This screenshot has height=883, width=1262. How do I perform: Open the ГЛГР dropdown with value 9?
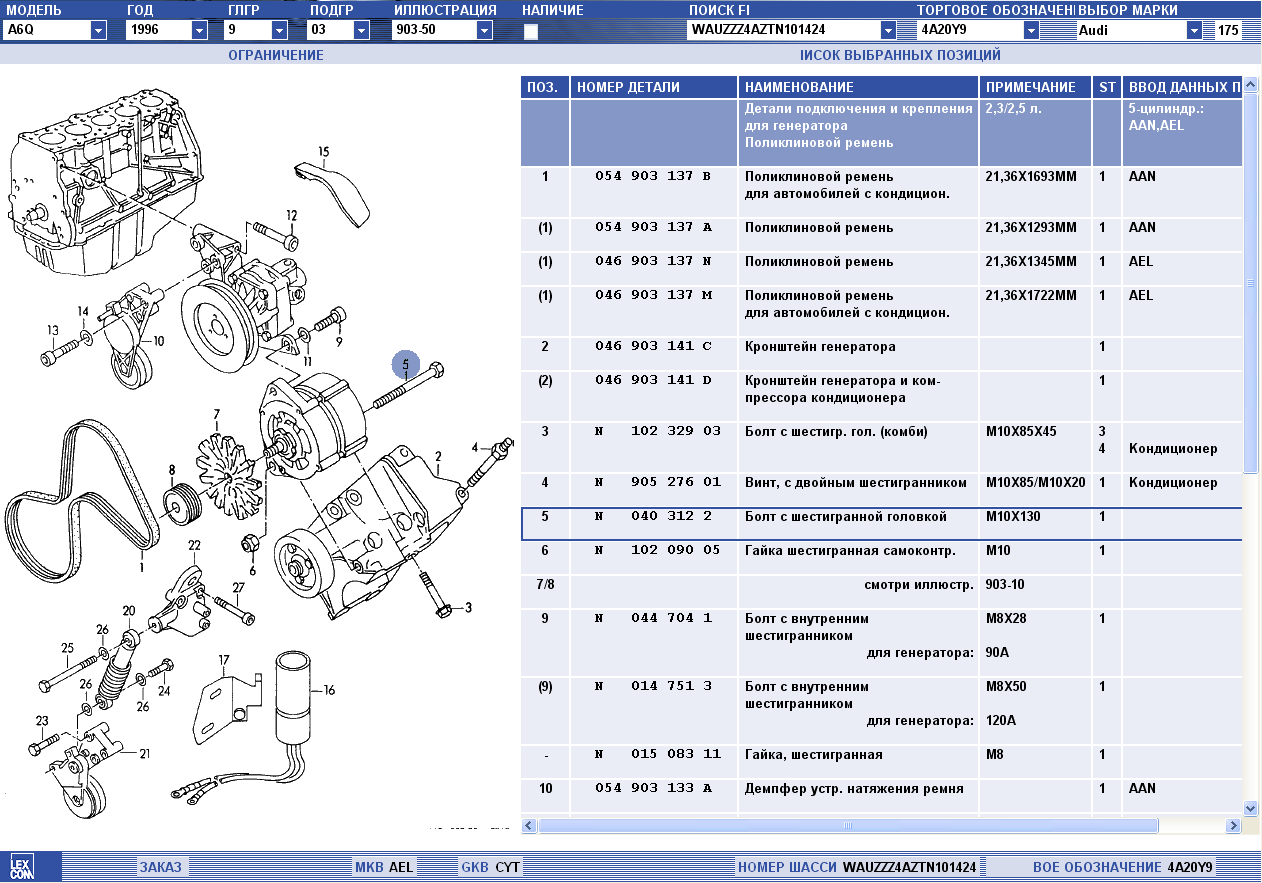tap(280, 30)
